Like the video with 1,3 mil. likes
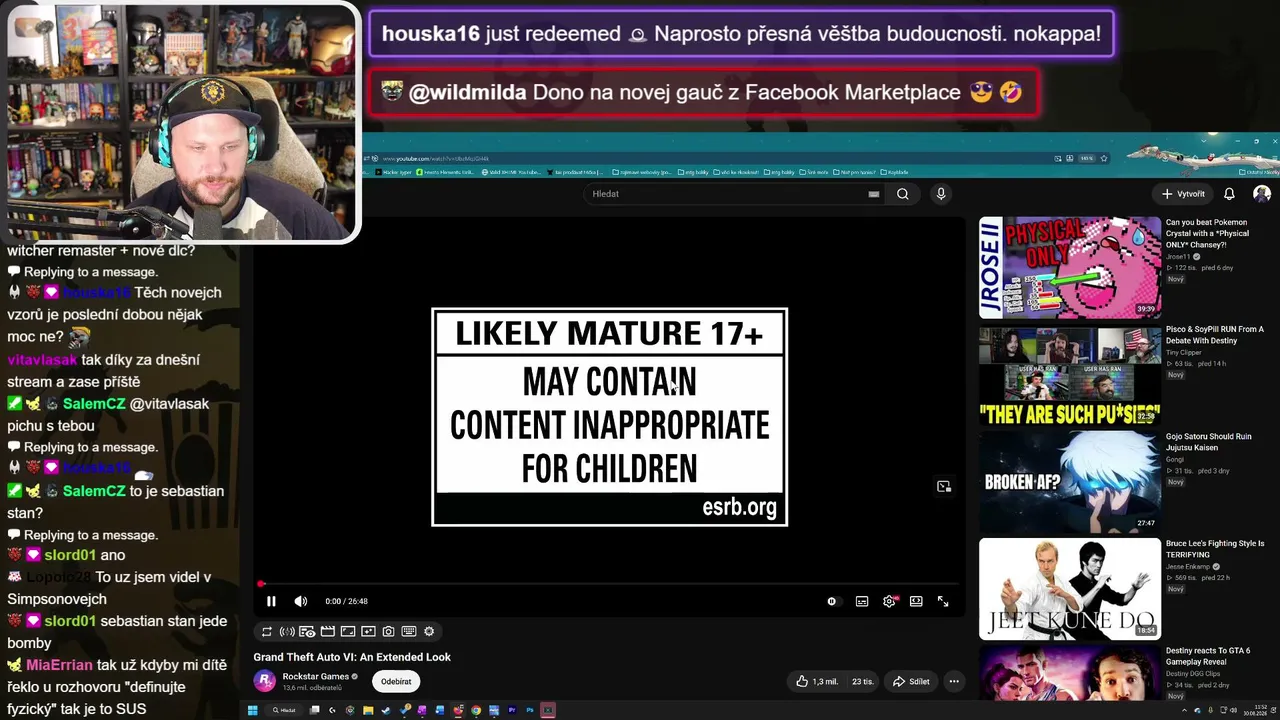Viewport: 1280px width, 720px height. click(x=817, y=681)
